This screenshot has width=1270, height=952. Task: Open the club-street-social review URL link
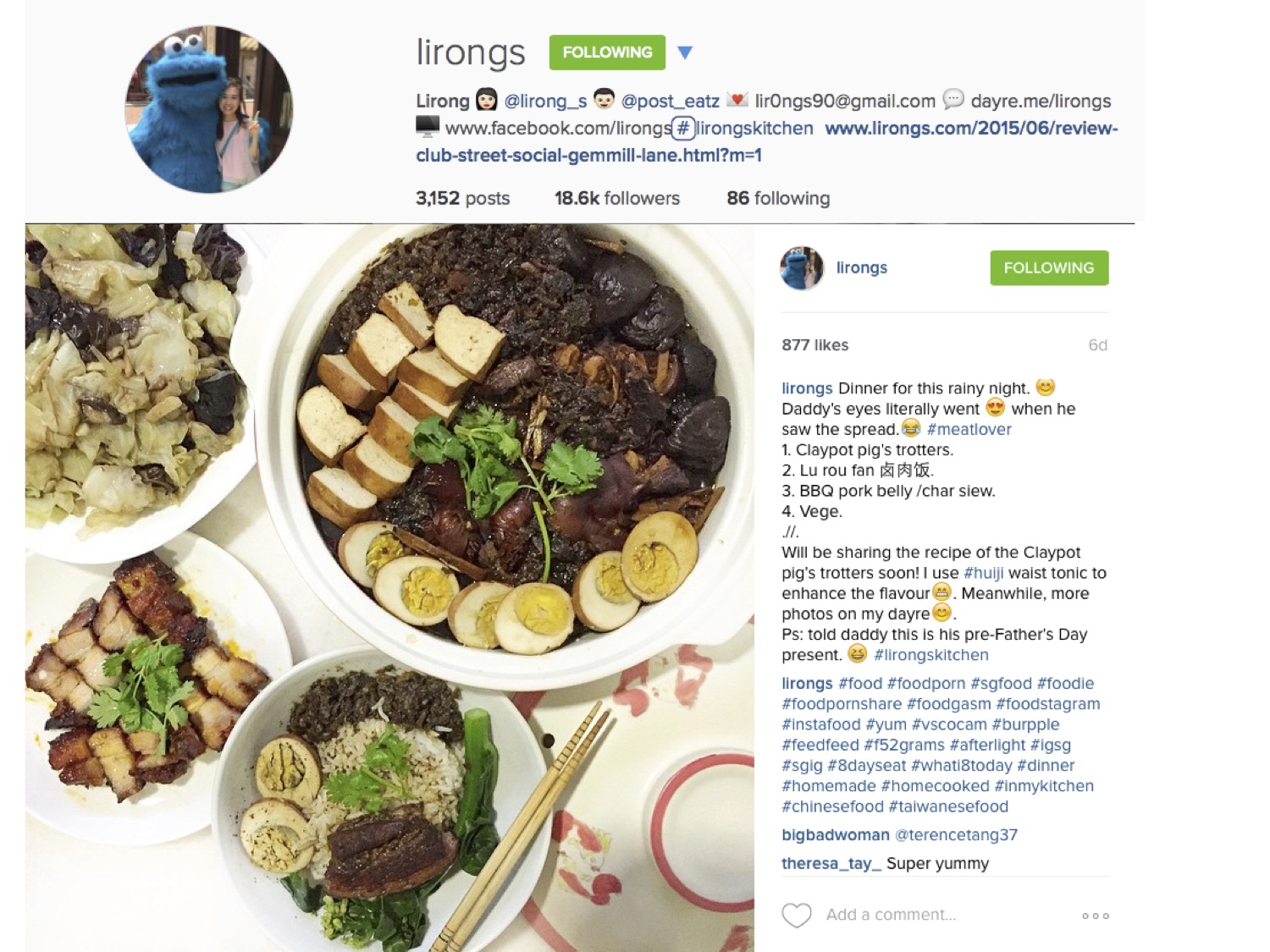pyautogui.click(x=767, y=141)
